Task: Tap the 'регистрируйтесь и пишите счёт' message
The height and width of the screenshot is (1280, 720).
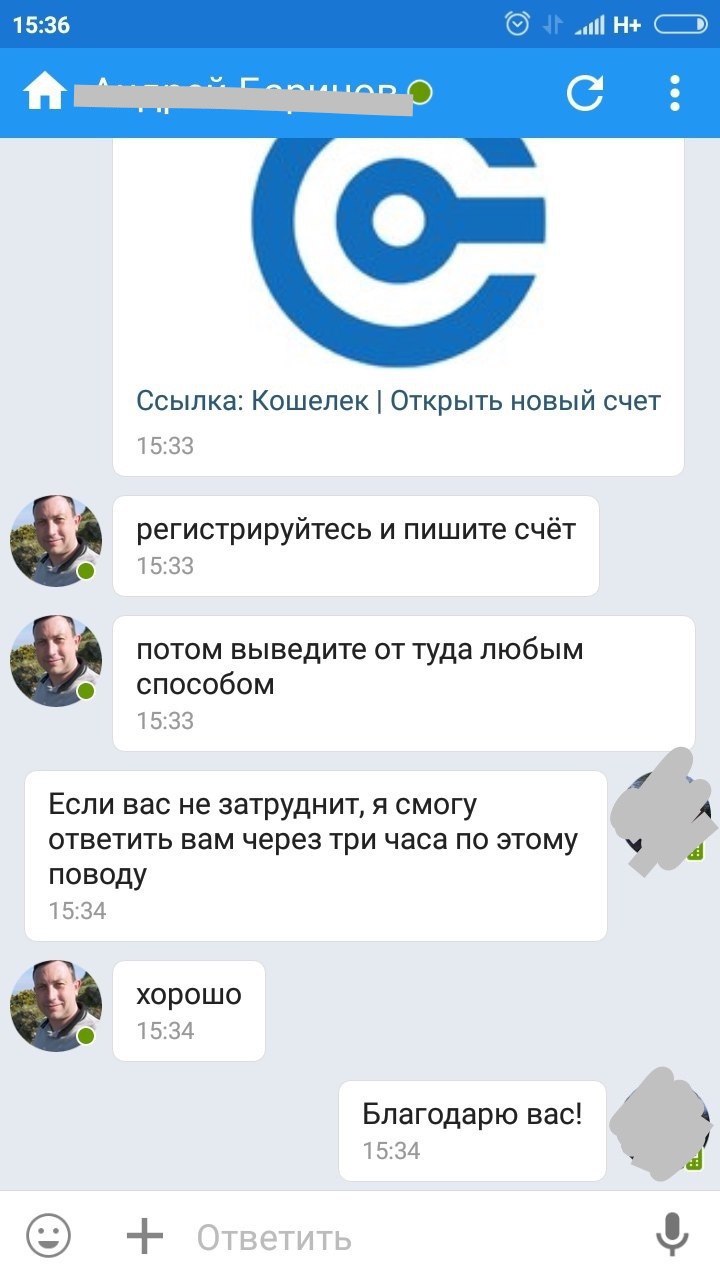Action: tap(356, 546)
